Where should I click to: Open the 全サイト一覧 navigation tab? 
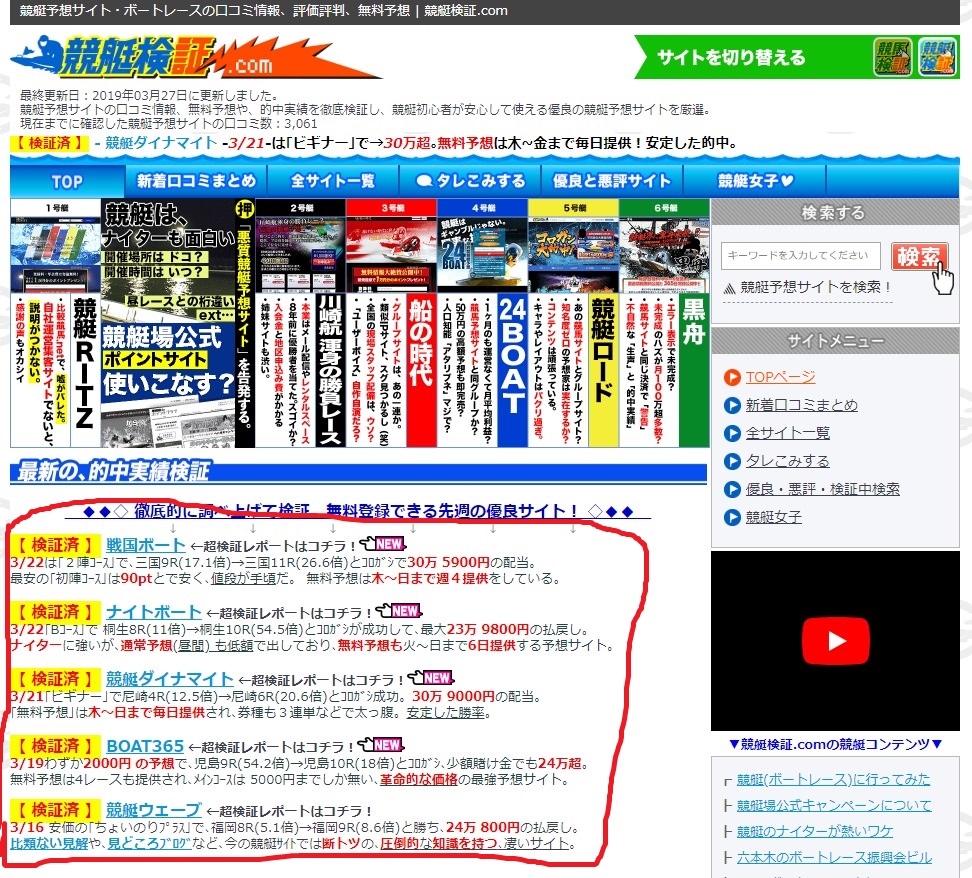click(x=333, y=181)
